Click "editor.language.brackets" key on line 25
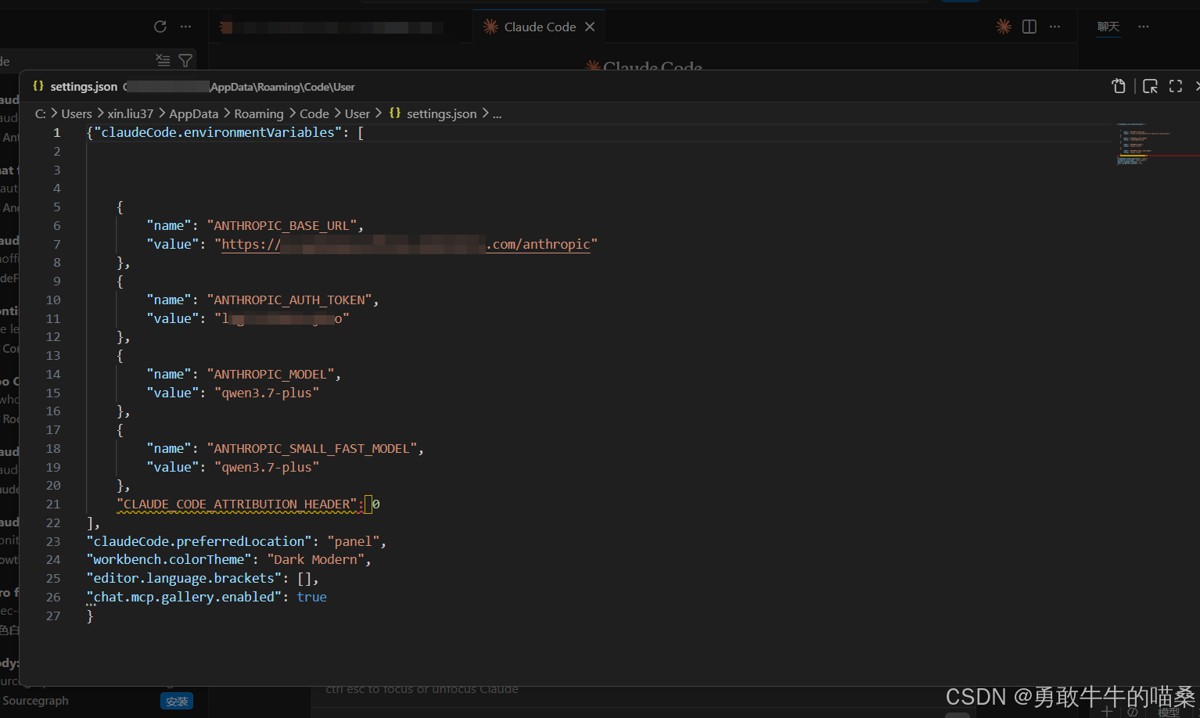1200x718 pixels. [184, 578]
